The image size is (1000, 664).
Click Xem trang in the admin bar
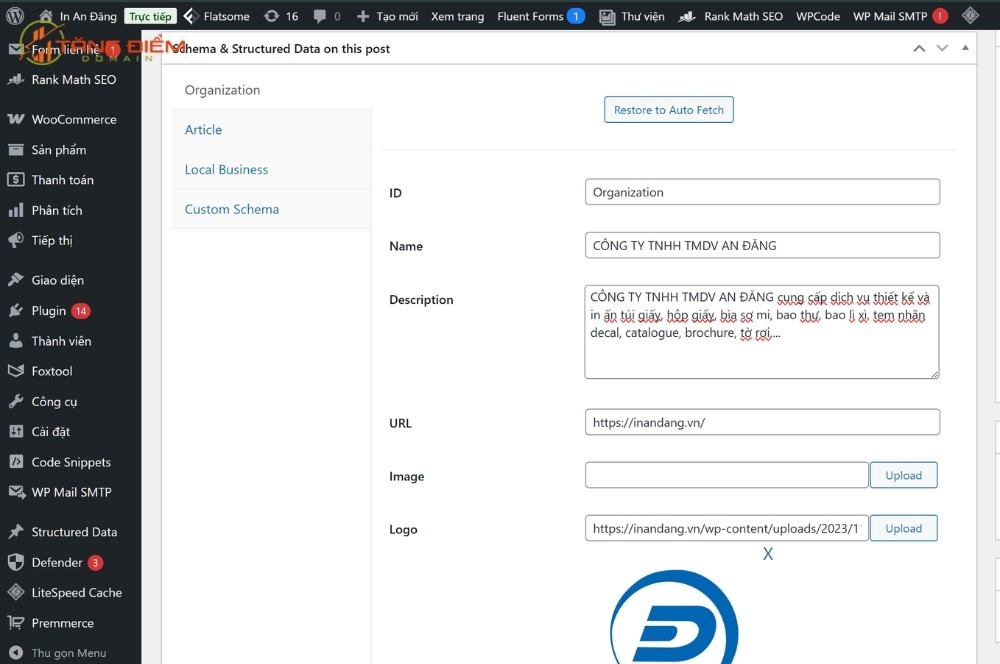[457, 16]
